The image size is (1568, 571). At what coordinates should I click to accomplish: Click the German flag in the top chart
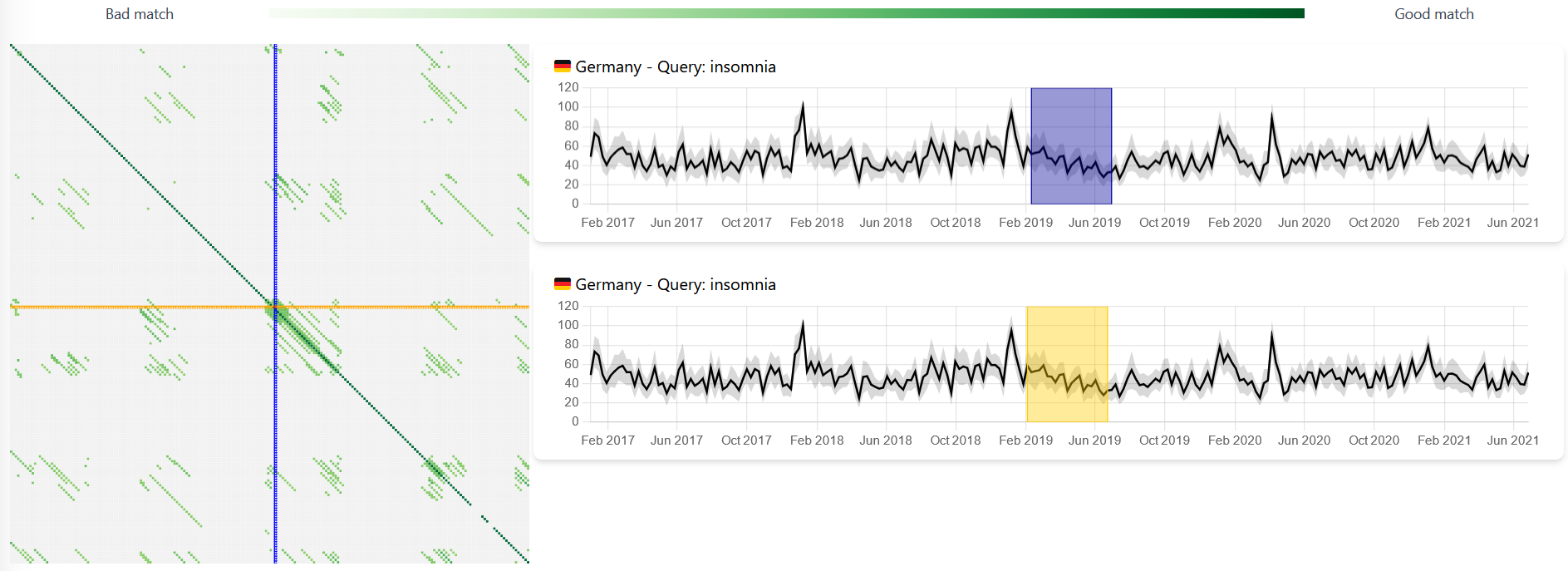click(x=563, y=66)
